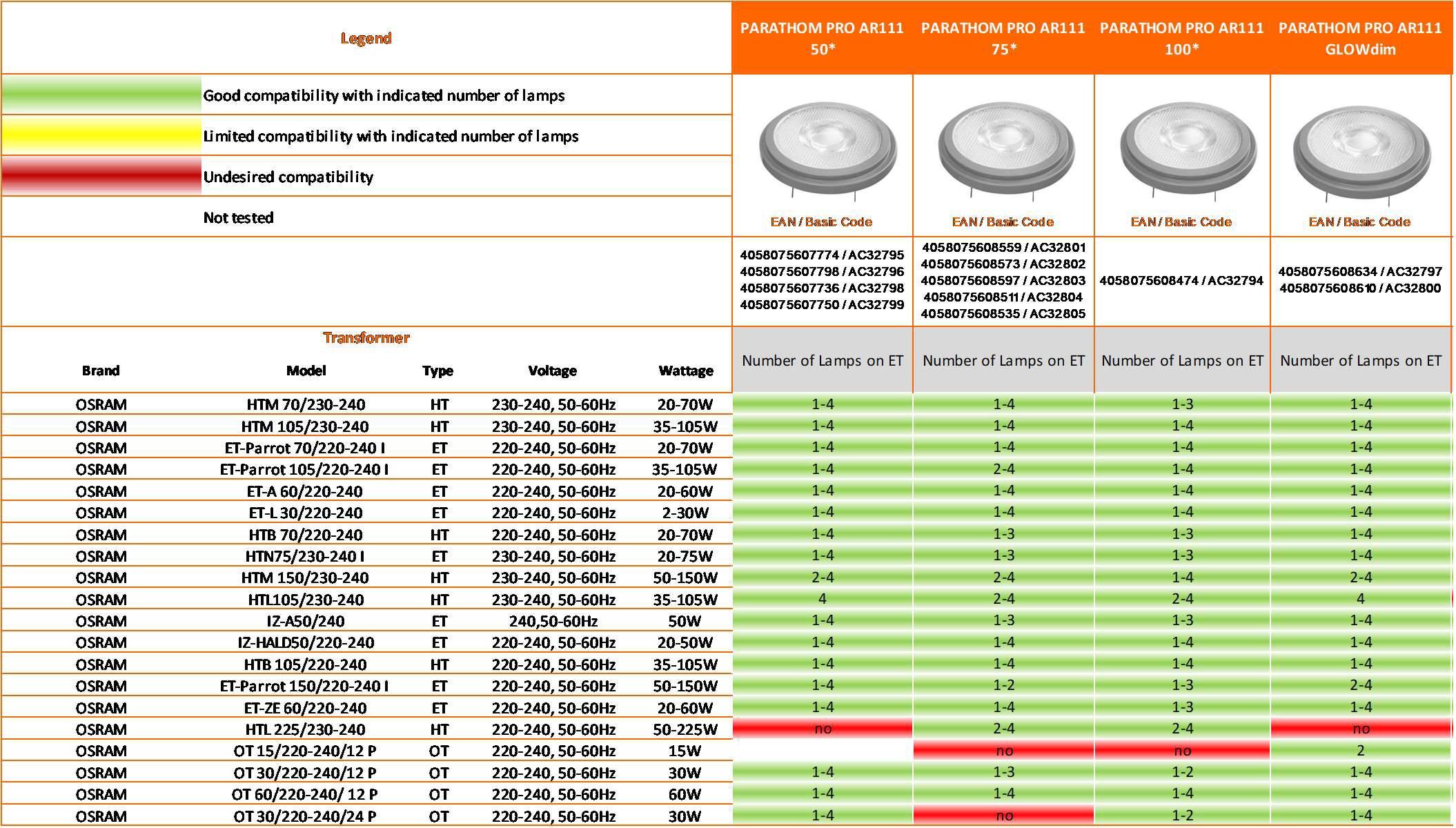Click EAN code 405807560861 0 / AC32800
Screen dimensions: 1456x828
(1360, 288)
